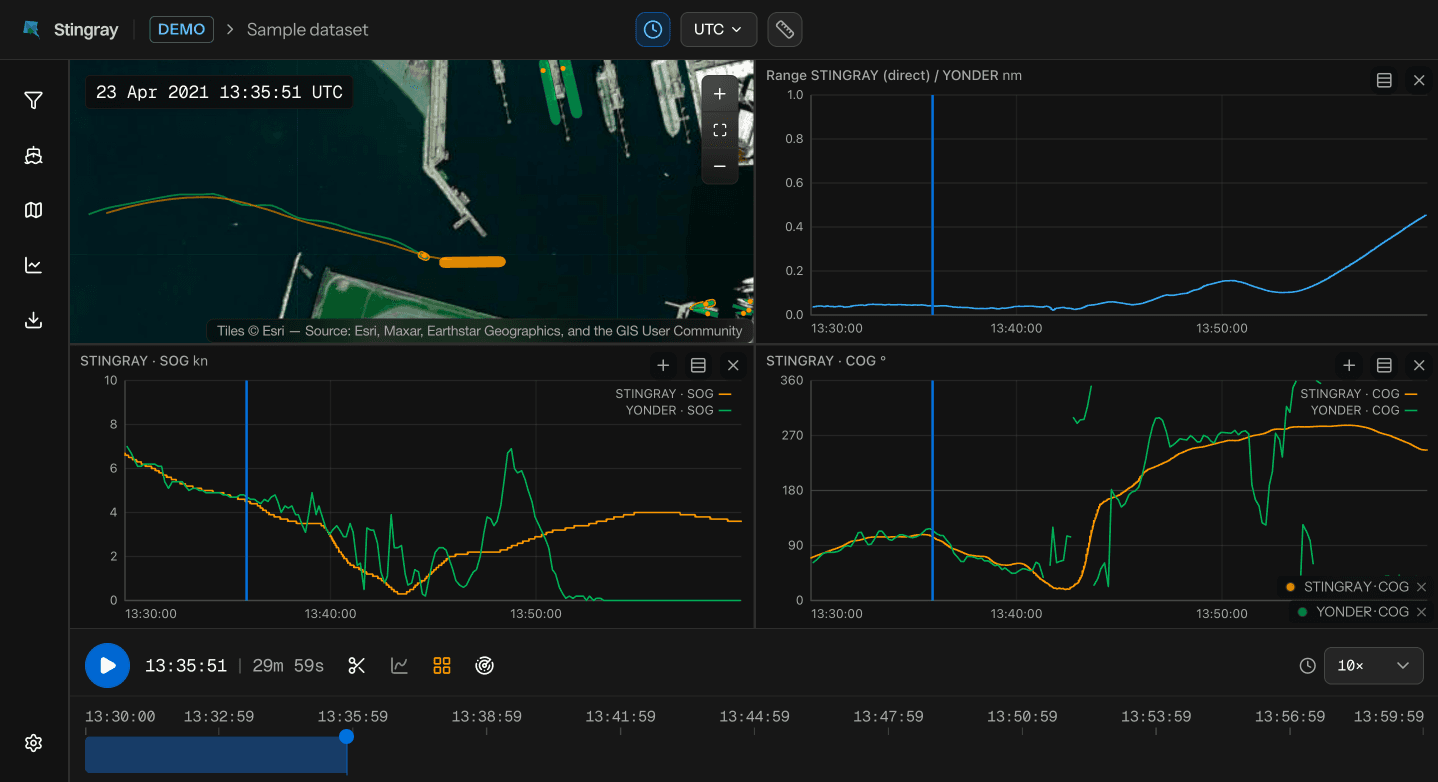
Task: Start playback with the play button
Action: pos(108,666)
